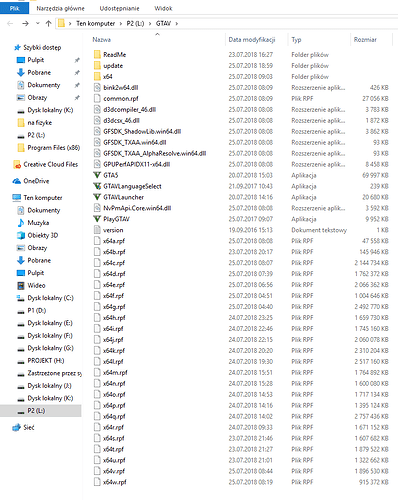
Task: Select GTAVLauncher application icon
Action: click(x=97, y=197)
